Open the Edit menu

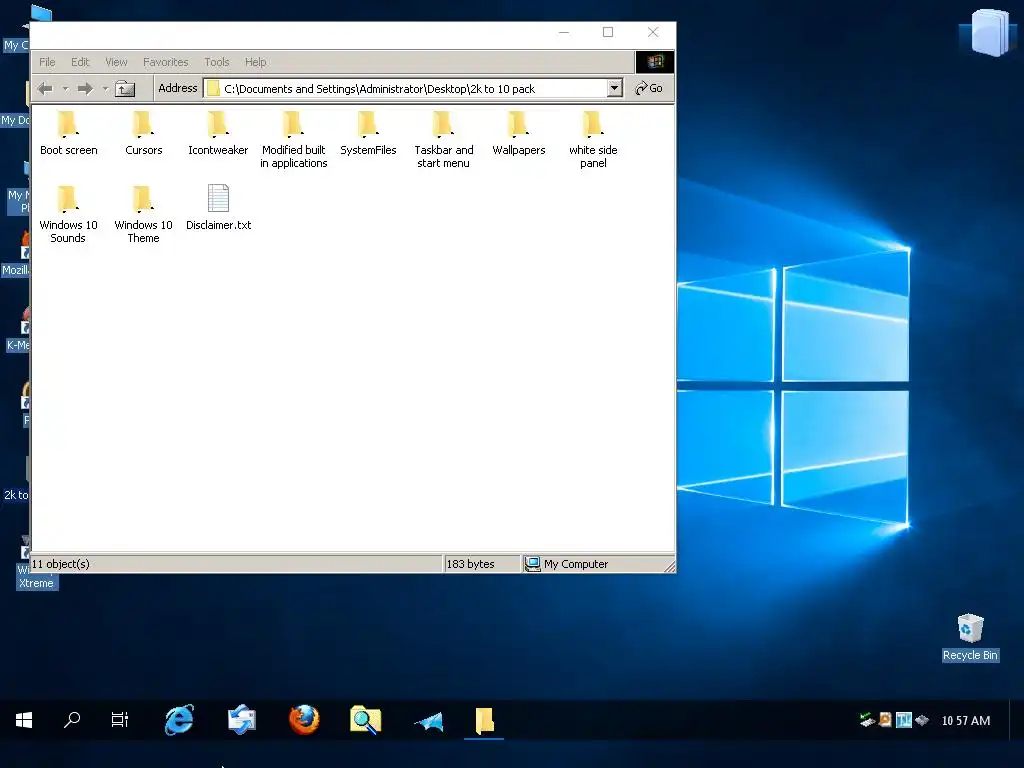(x=80, y=62)
